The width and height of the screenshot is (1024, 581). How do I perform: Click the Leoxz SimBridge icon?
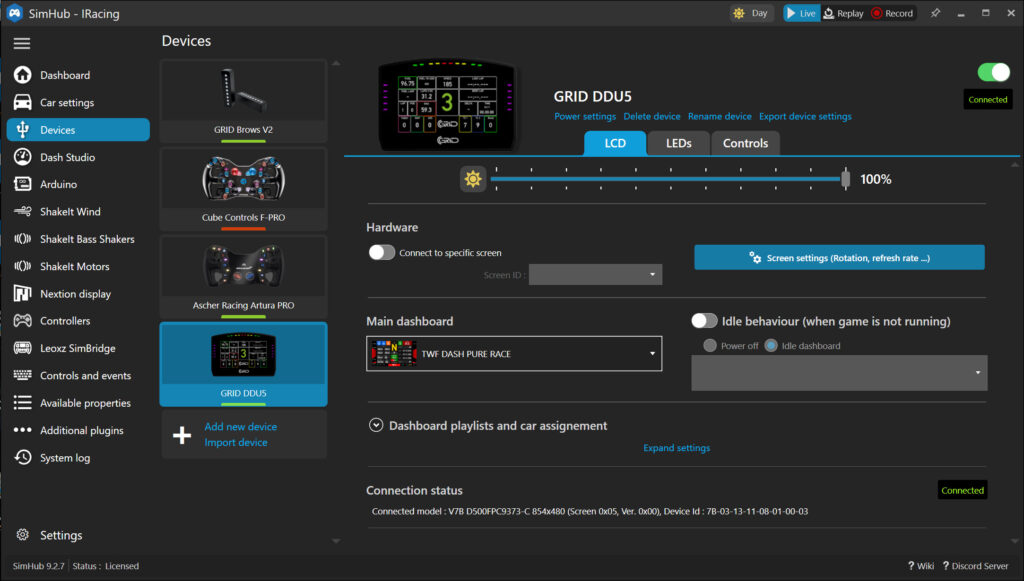(x=23, y=348)
